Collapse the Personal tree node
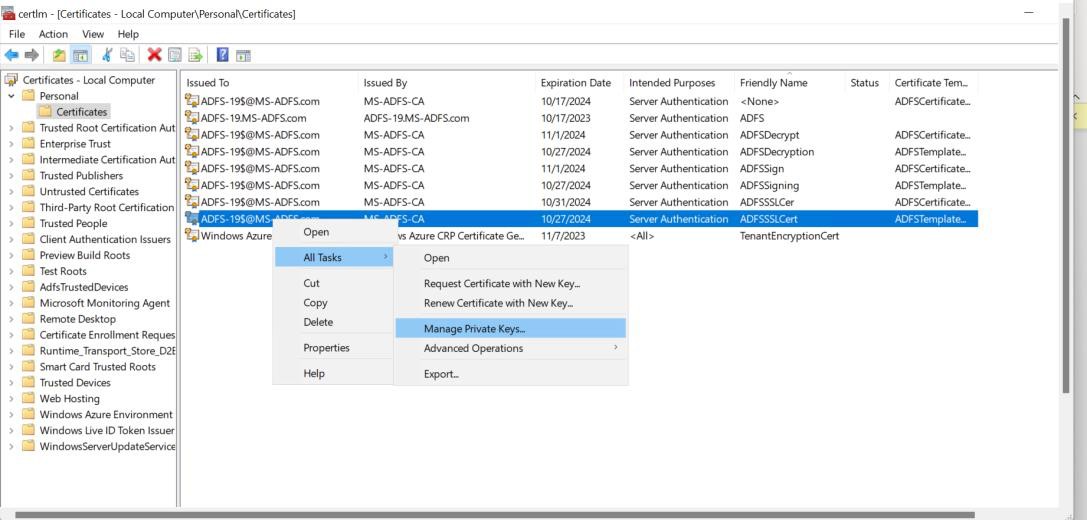Image resolution: width=1087 pixels, height=520 pixels. coord(11,96)
